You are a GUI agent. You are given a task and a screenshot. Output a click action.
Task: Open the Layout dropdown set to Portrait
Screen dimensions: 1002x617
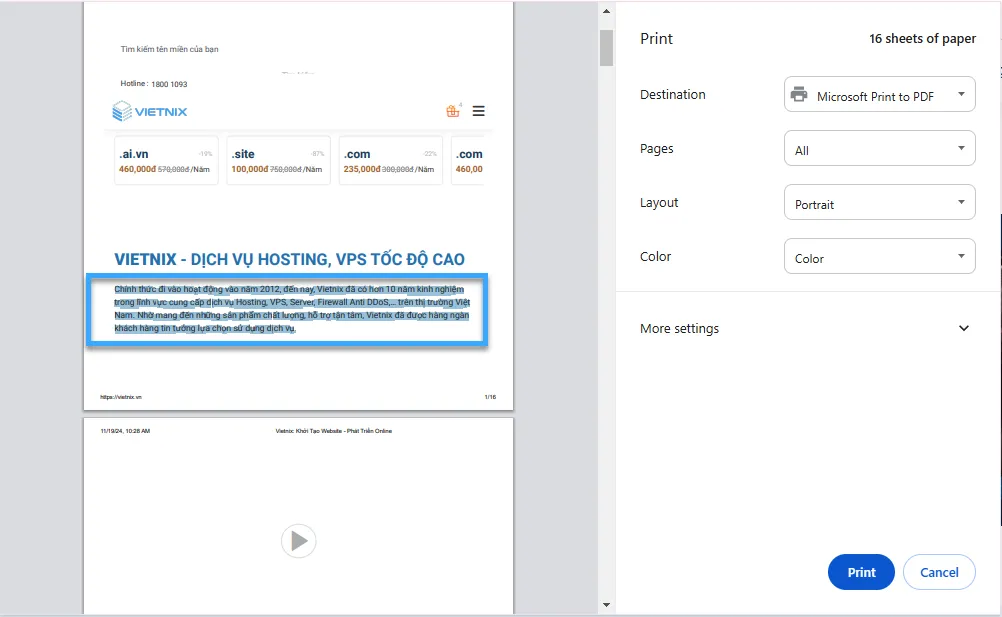point(879,202)
